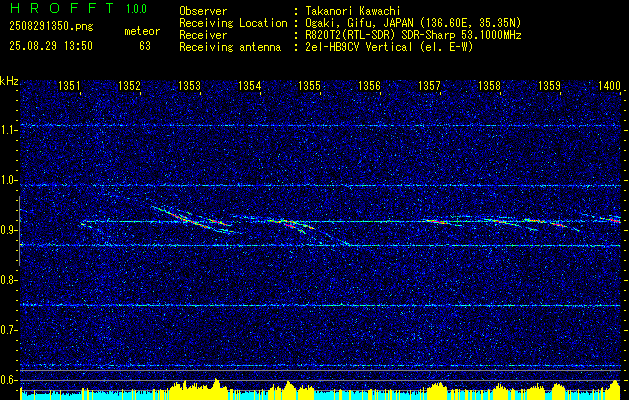Click the 1355 time marker
The width and height of the screenshot is (629, 400).
pos(310,86)
